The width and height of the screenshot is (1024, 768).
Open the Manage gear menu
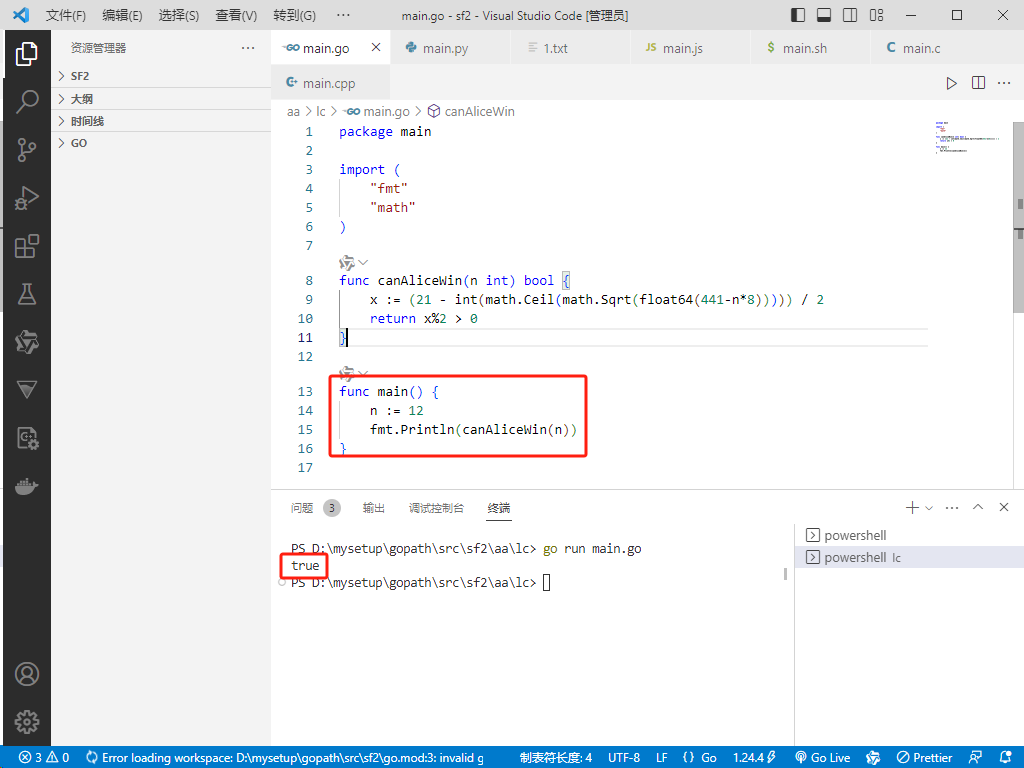(27, 722)
